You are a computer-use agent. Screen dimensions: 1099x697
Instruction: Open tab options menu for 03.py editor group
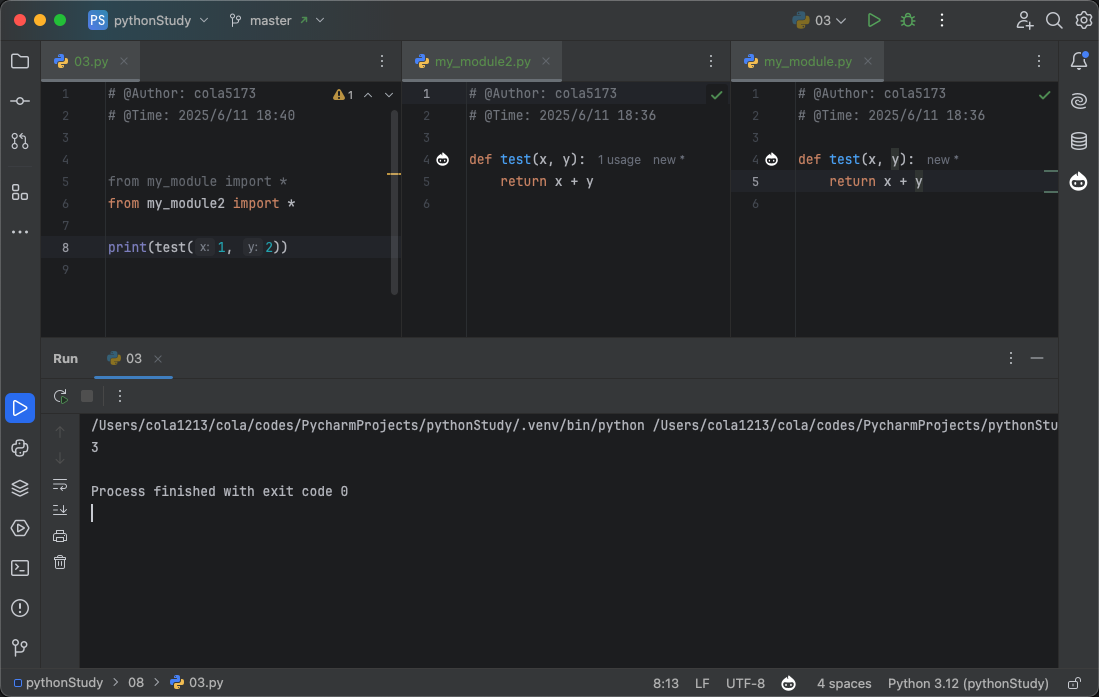pyautogui.click(x=382, y=62)
